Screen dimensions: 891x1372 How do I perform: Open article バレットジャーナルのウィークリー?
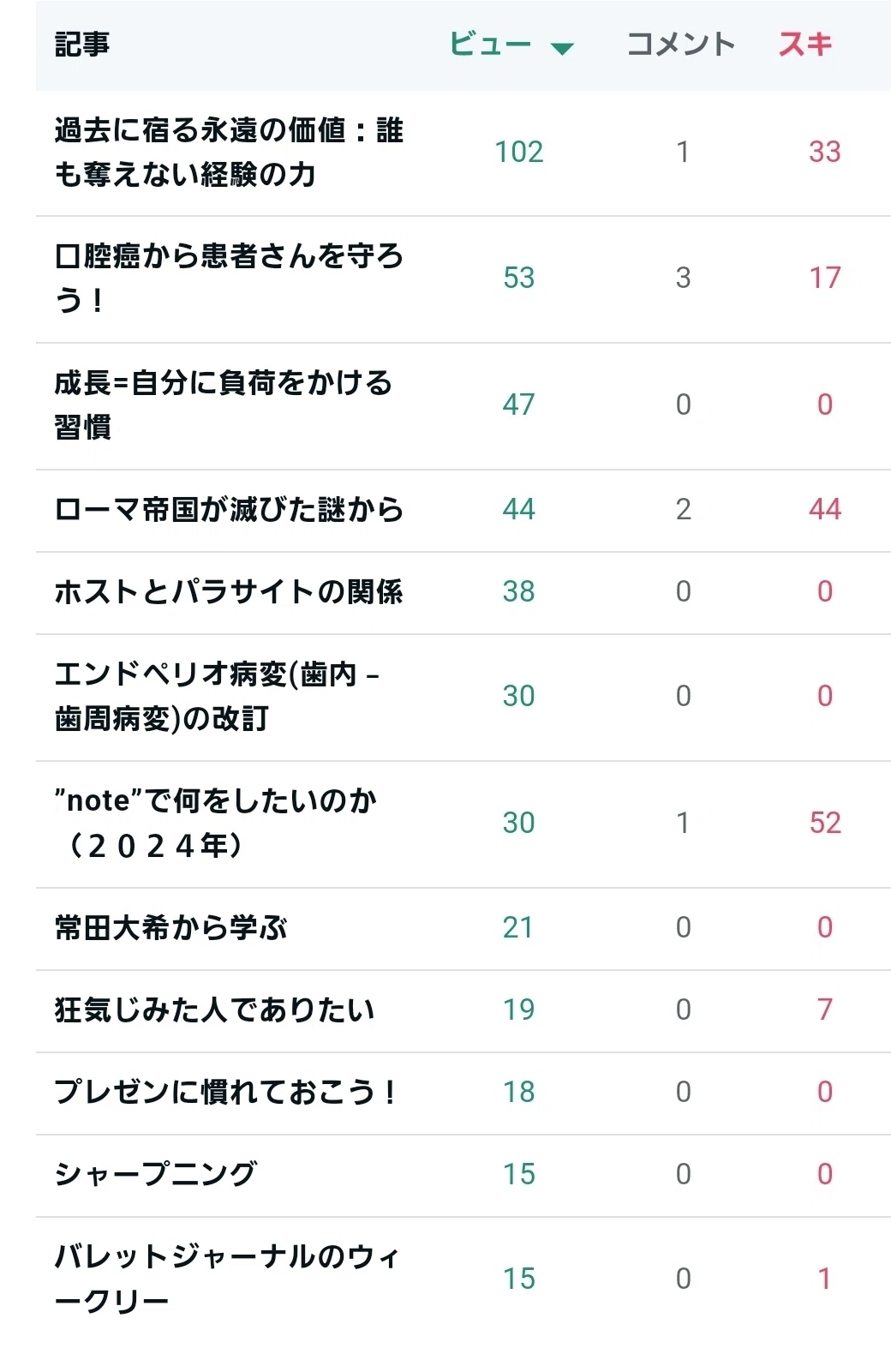click(227, 1279)
